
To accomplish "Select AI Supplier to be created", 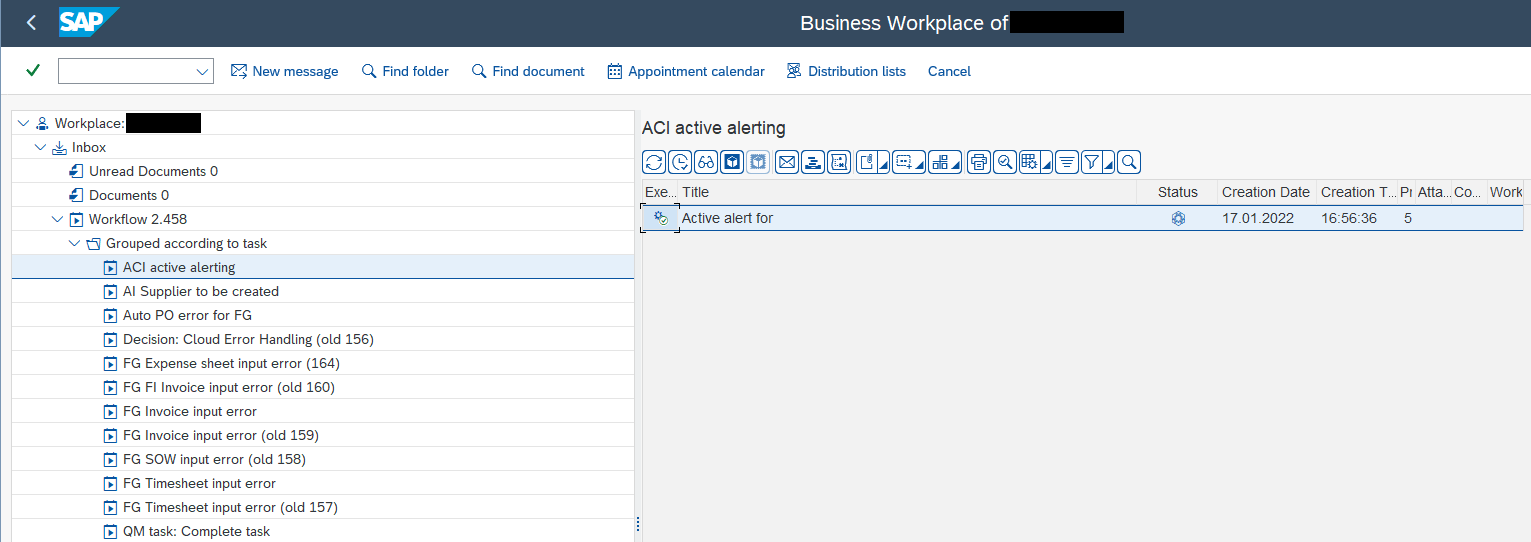I will (x=201, y=291).
